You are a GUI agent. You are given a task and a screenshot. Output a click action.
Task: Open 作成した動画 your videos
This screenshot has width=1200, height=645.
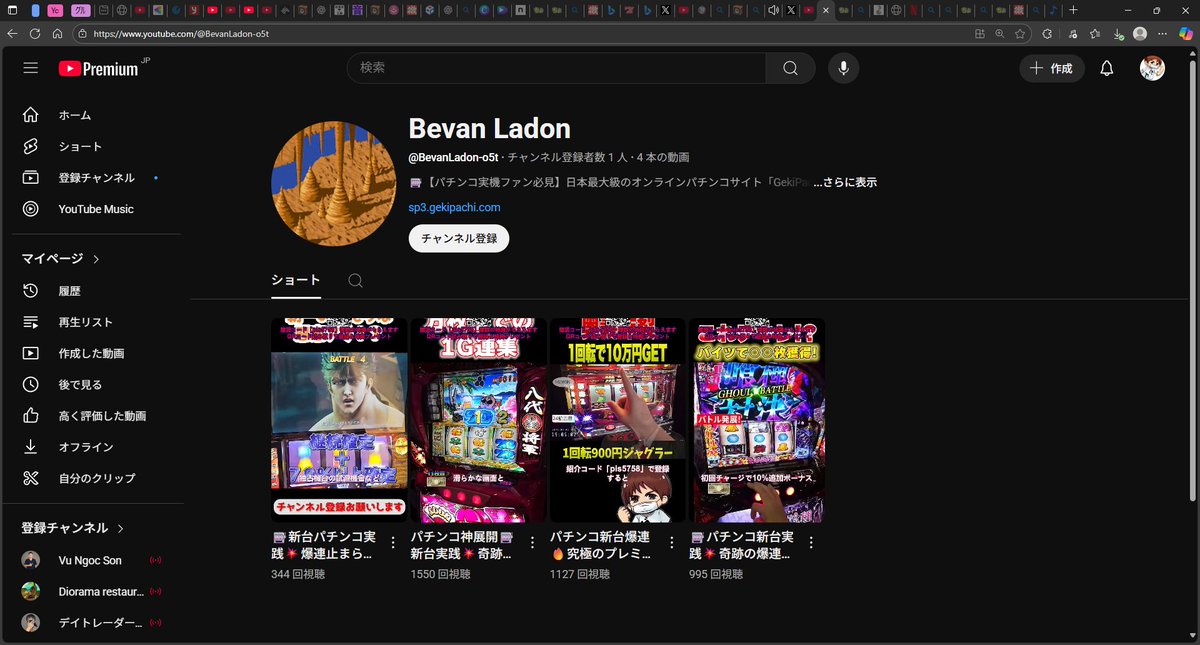[x=90, y=353]
